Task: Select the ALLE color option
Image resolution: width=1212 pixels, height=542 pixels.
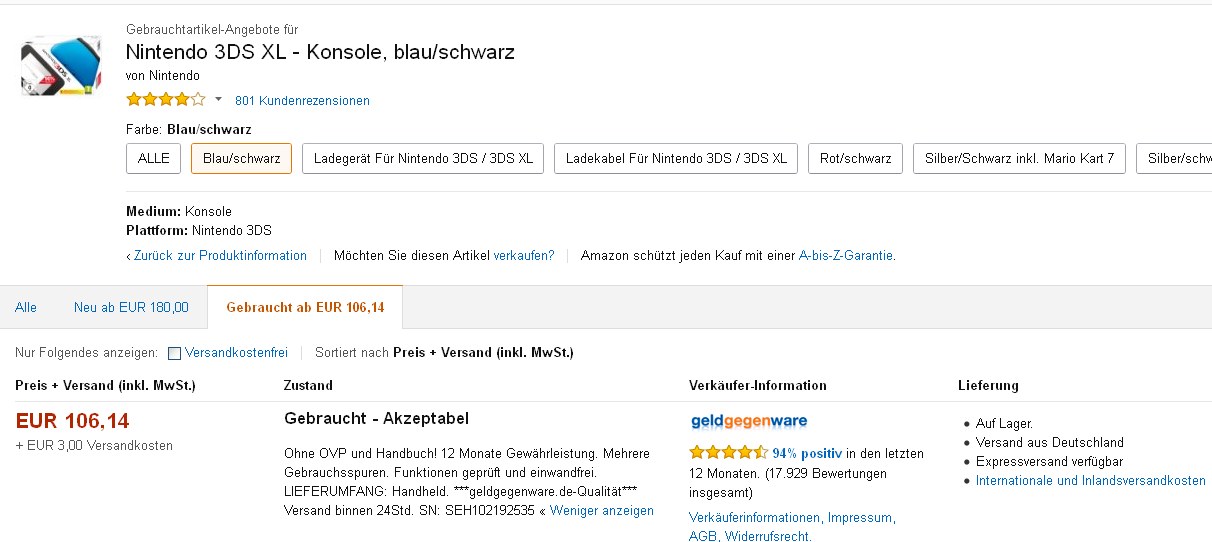Action: [153, 158]
